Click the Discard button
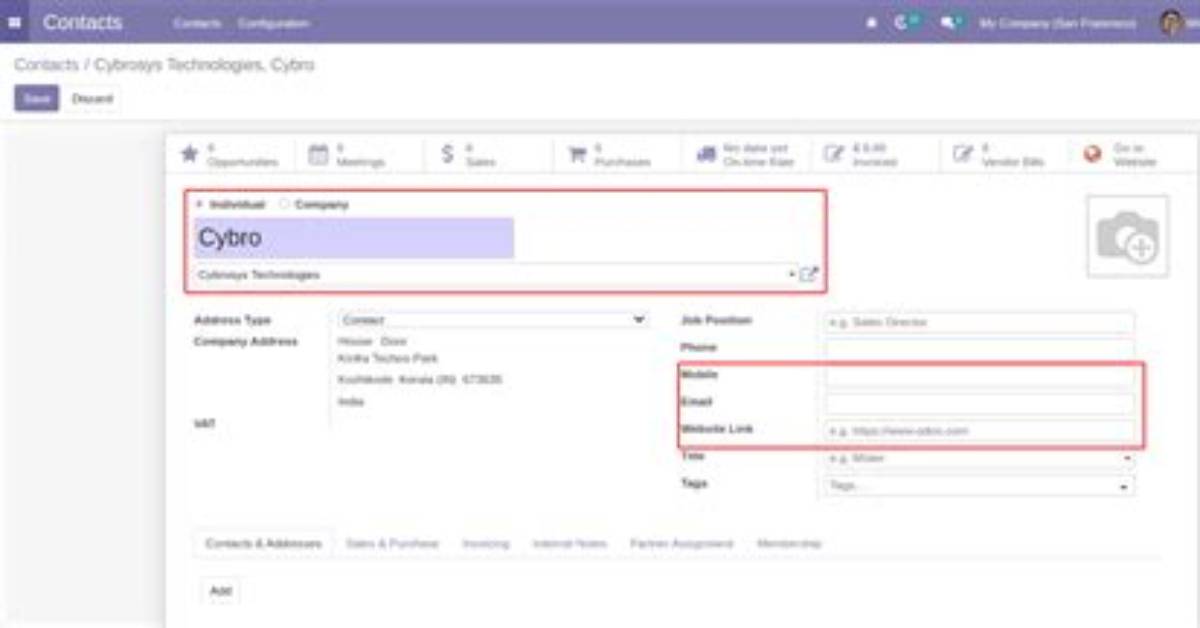This screenshot has height=628, width=1200. 92,99
